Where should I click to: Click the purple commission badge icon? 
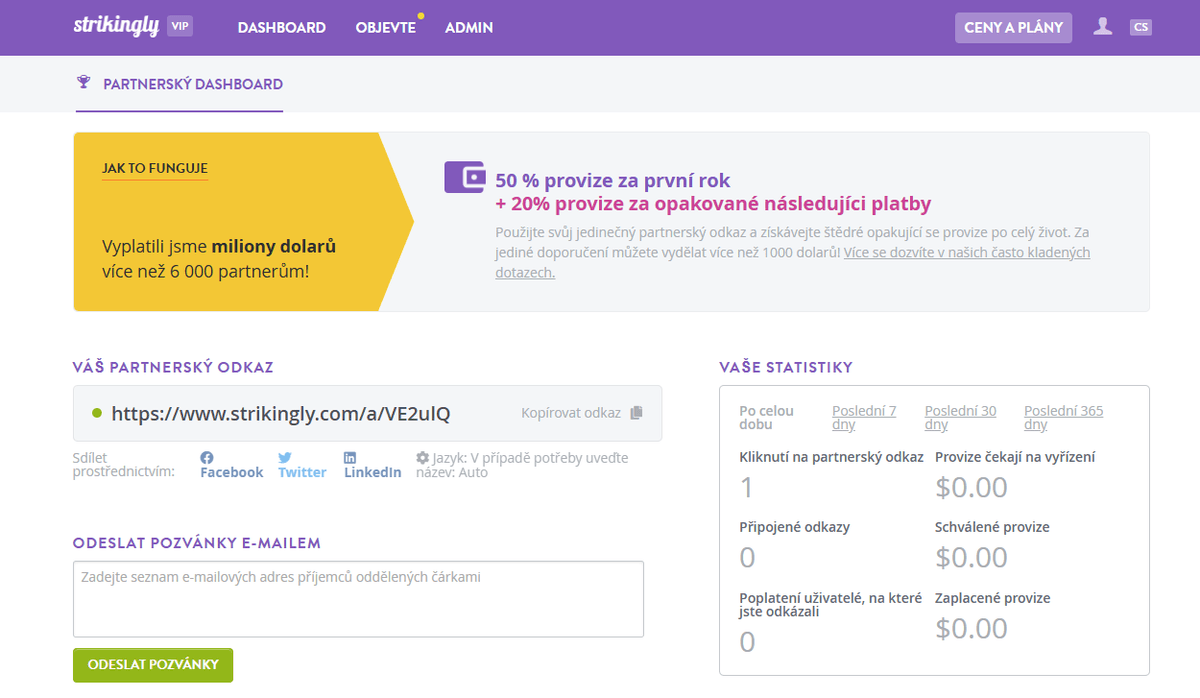coord(463,176)
